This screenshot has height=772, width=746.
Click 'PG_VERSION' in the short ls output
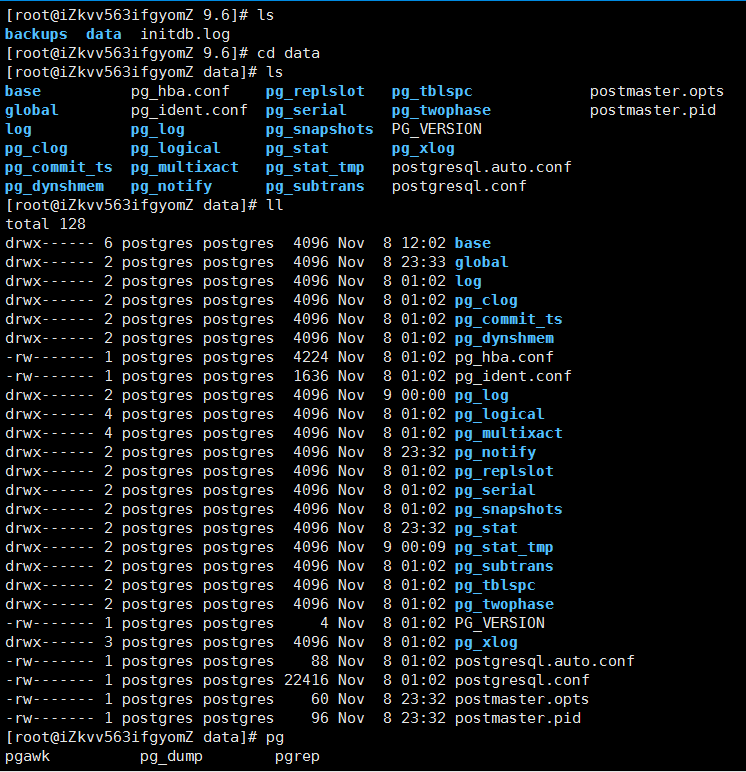[x=437, y=129]
